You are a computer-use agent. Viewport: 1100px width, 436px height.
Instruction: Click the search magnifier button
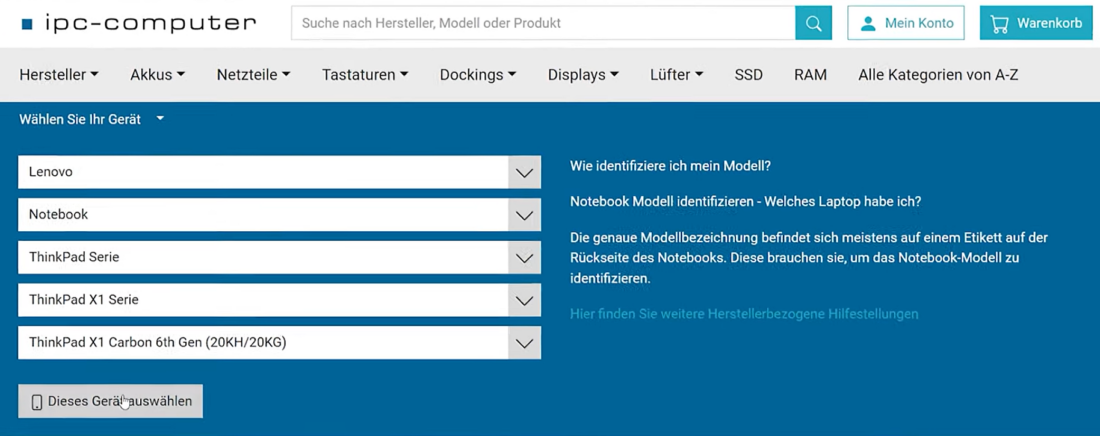click(813, 23)
